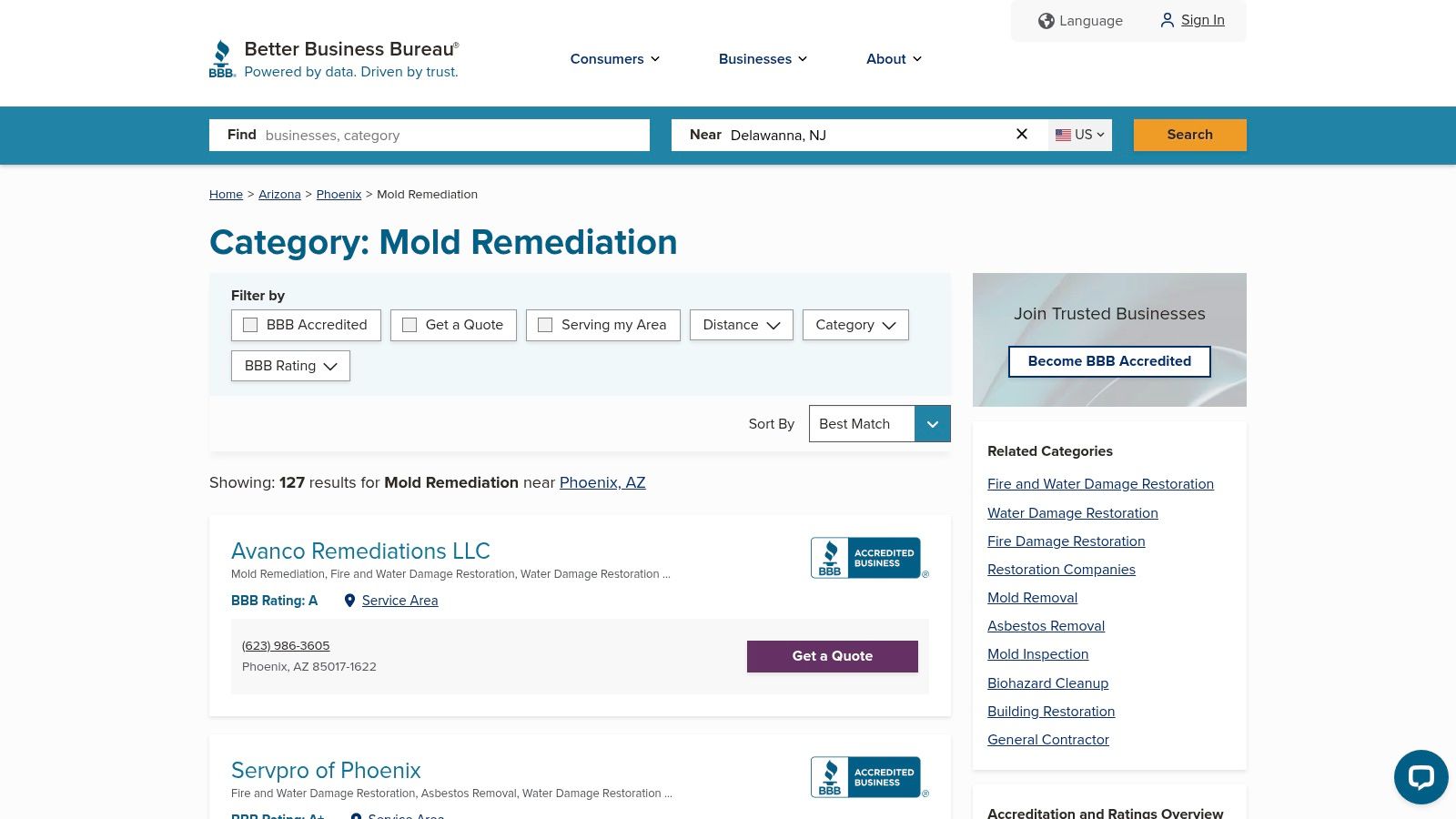Clear the Near location with the X icon
Viewport: 1456px width, 819px height.
tap(1021, 134)
